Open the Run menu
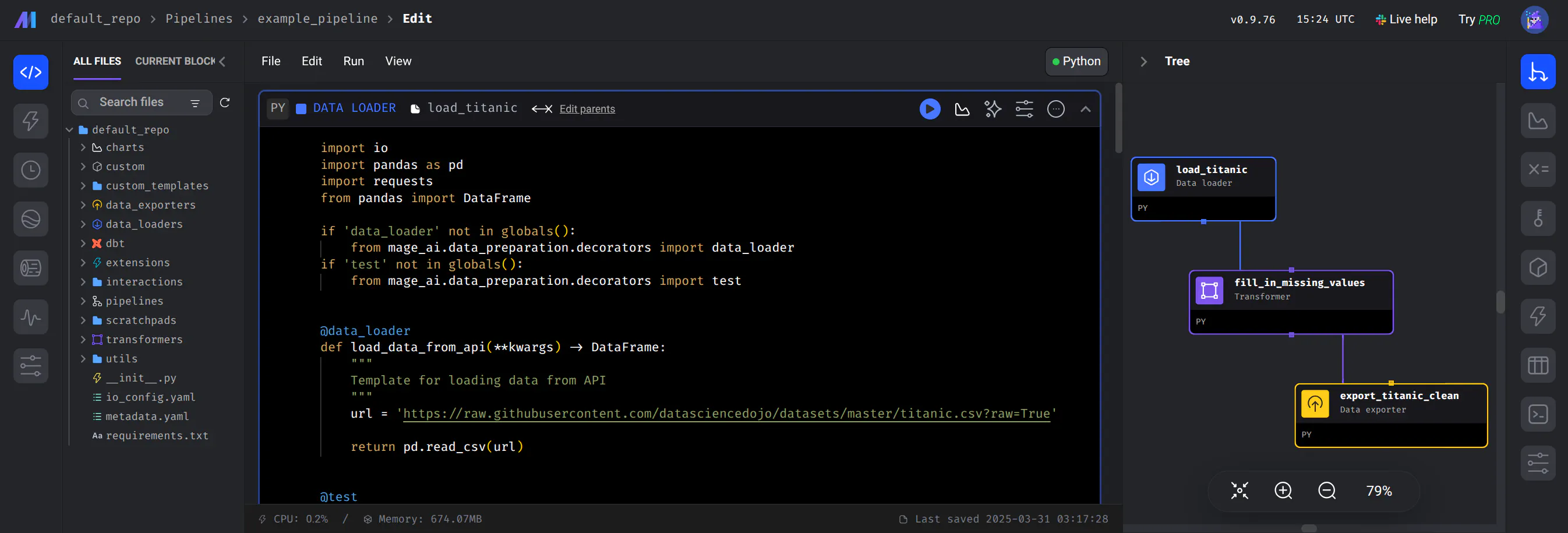The width and height of the screenshot is (1568, 533). click(x=353, y=61)
